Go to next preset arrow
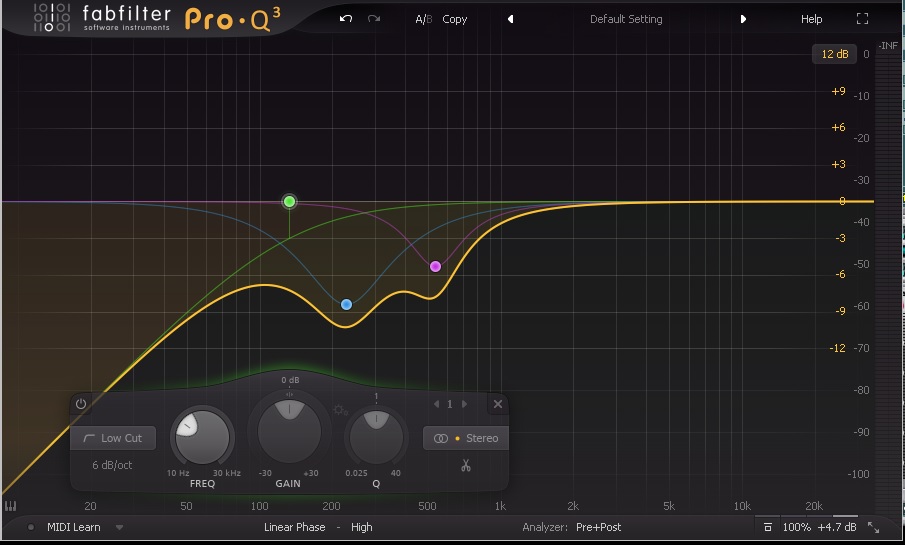This screenshot has width=905, height=545. (743, 19)
